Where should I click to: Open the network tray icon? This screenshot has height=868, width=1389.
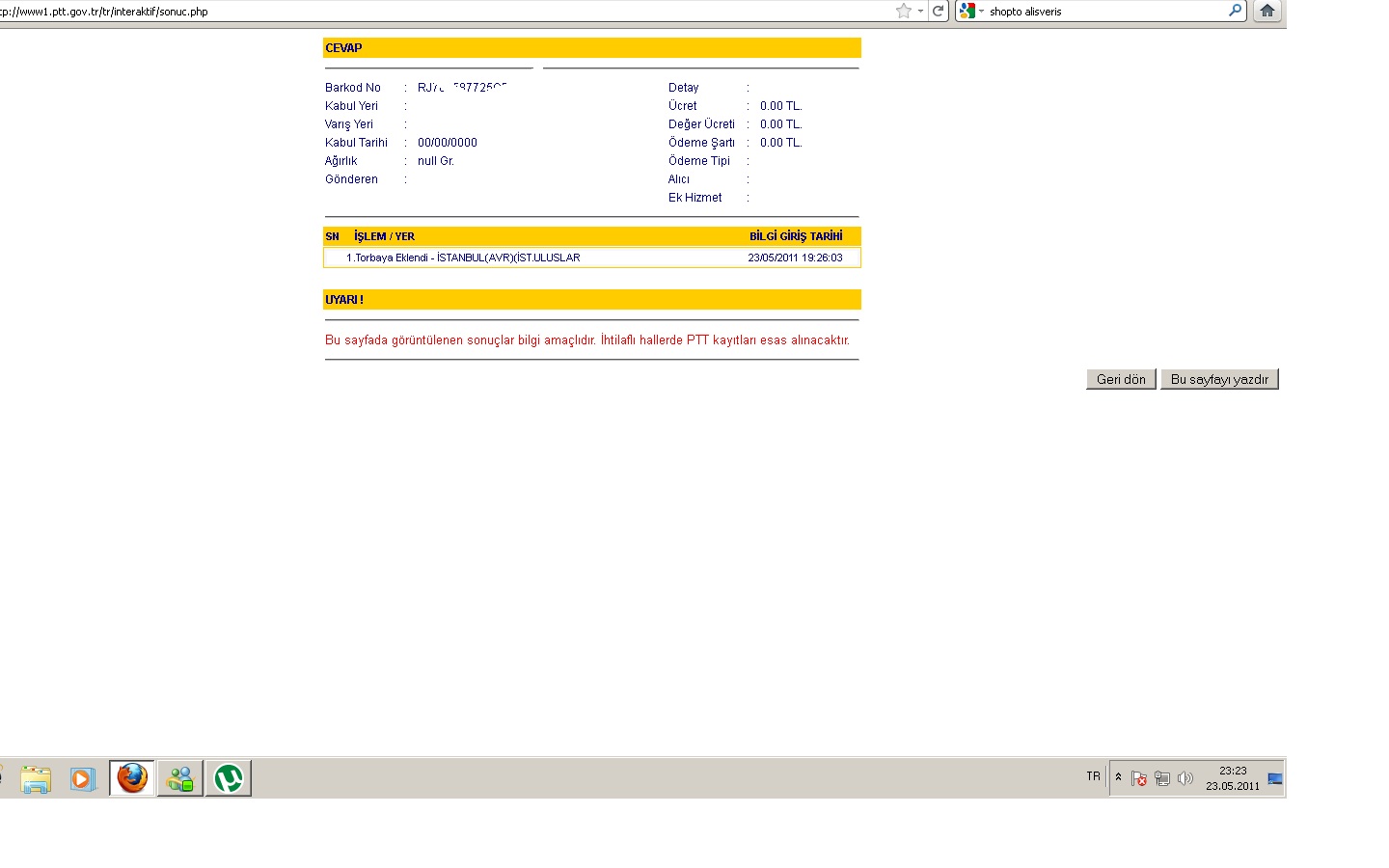click(1162, 778)
